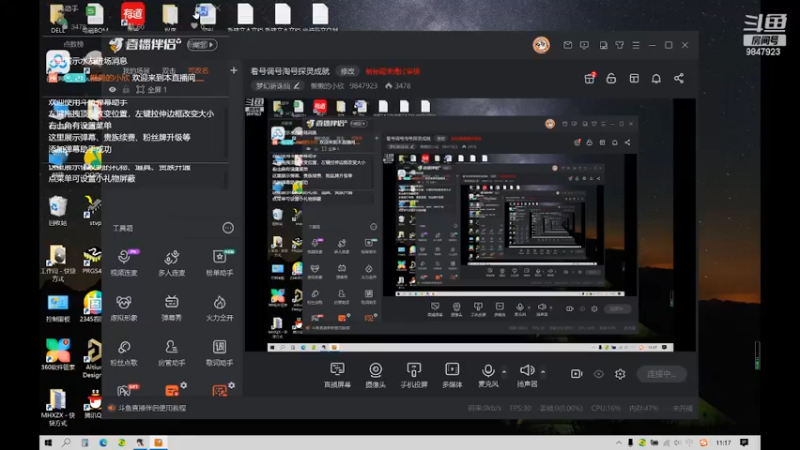The image size is (800, 450).
Task: Add a new scene with plus button
Action: click(x=234, y=70)
